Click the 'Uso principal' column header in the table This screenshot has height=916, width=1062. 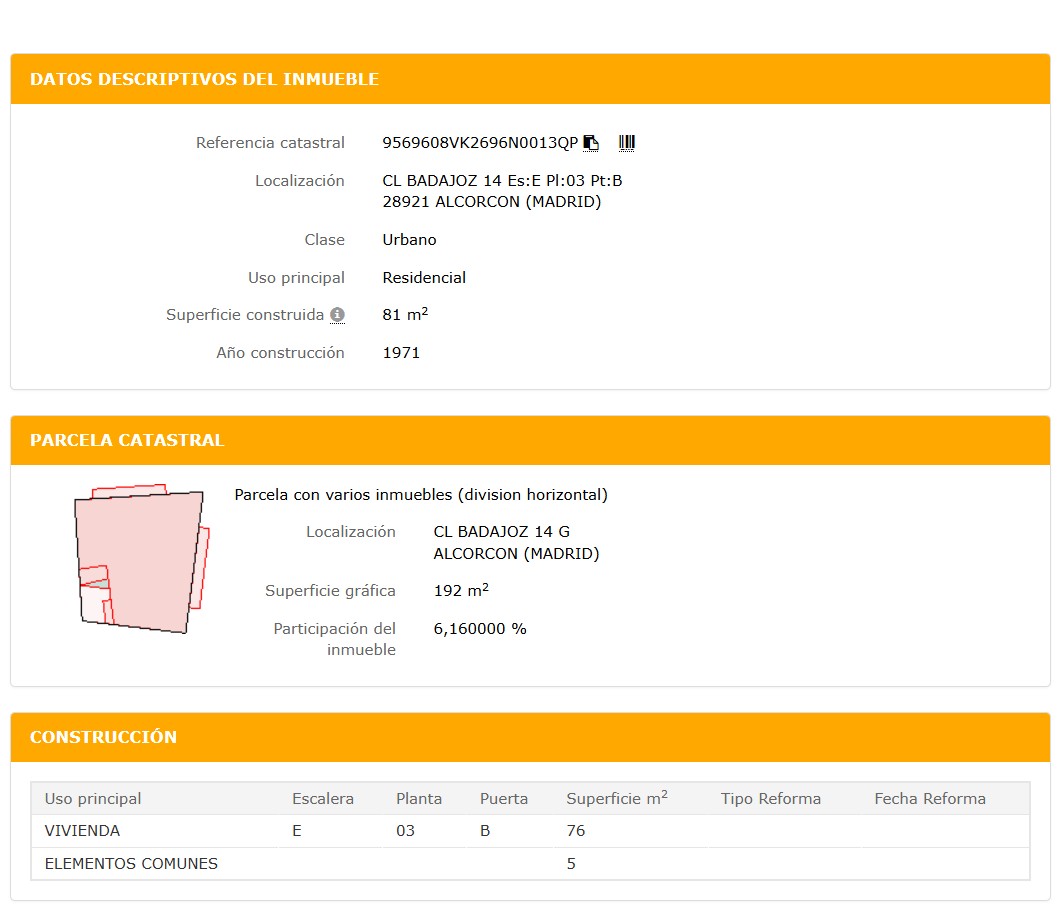[93, 798]
